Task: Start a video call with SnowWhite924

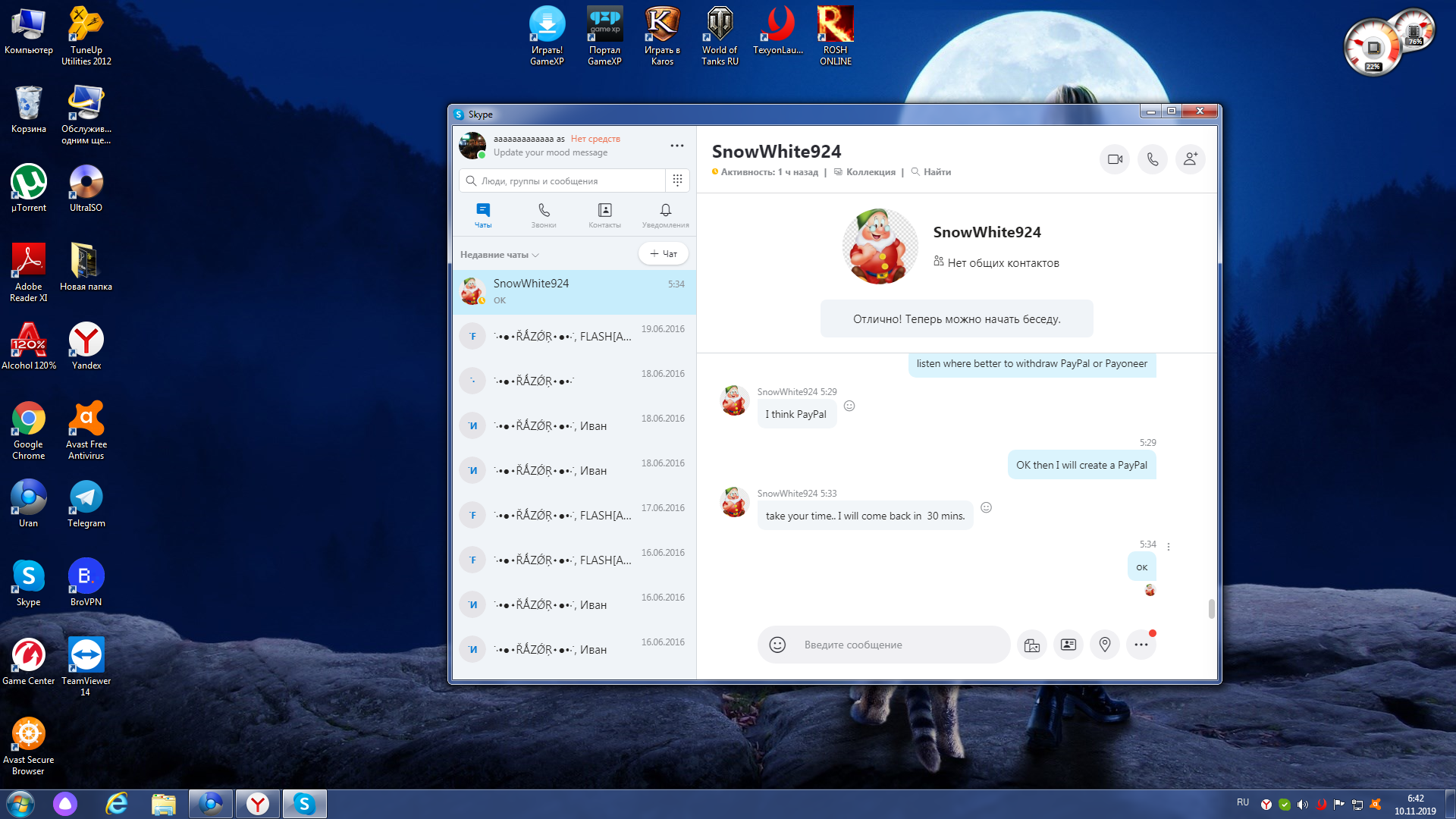Action: click(1115, 159)
